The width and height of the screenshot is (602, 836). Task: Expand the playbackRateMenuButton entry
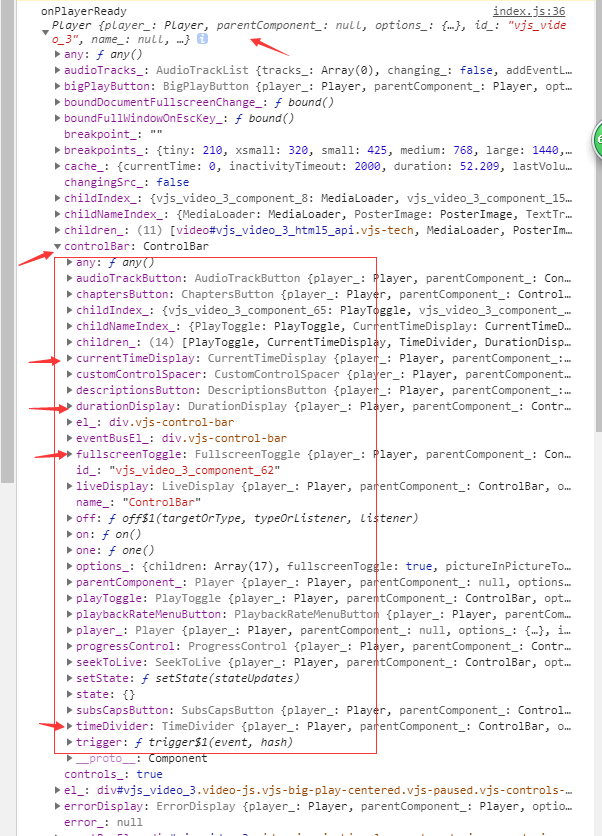click(x=69, y=614)
